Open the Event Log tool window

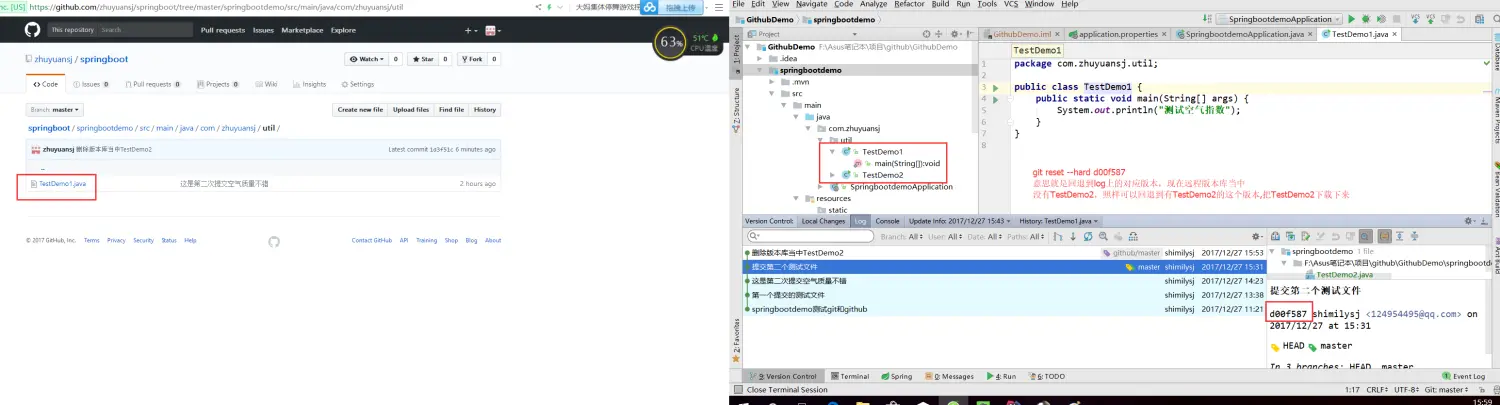[1463, 377]
